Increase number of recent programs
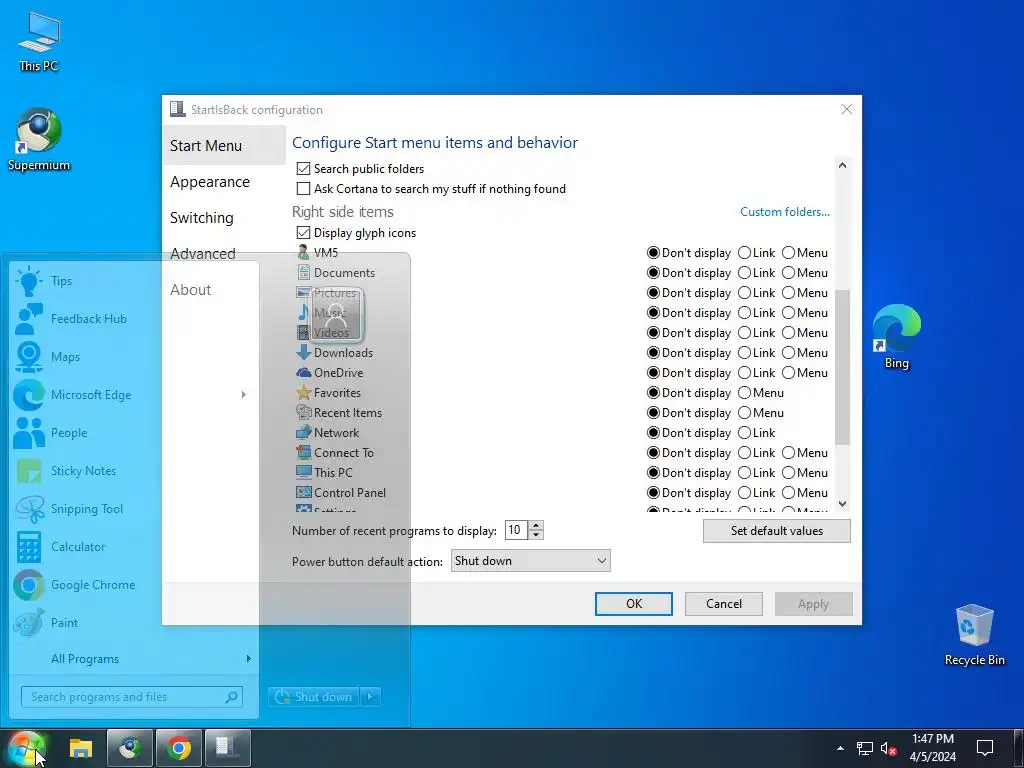1024x768 pixels. pos(536,526)
